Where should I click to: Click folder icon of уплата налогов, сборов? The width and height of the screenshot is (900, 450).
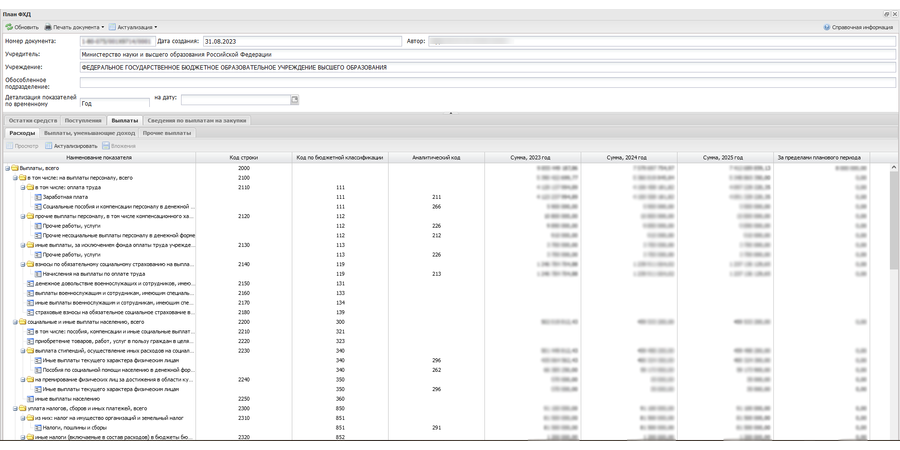23,408
